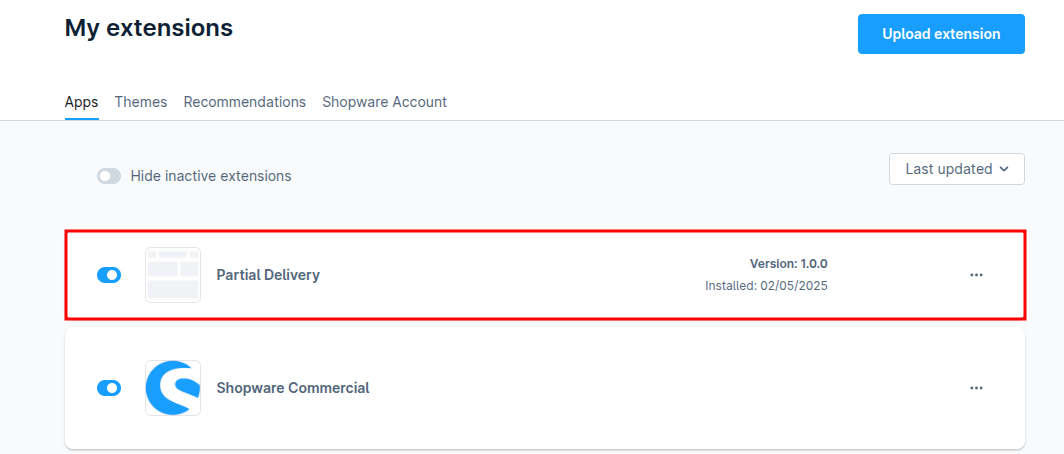Click the Partial Delivery extension name
The image size is (1064, 454).
point(268,275)
